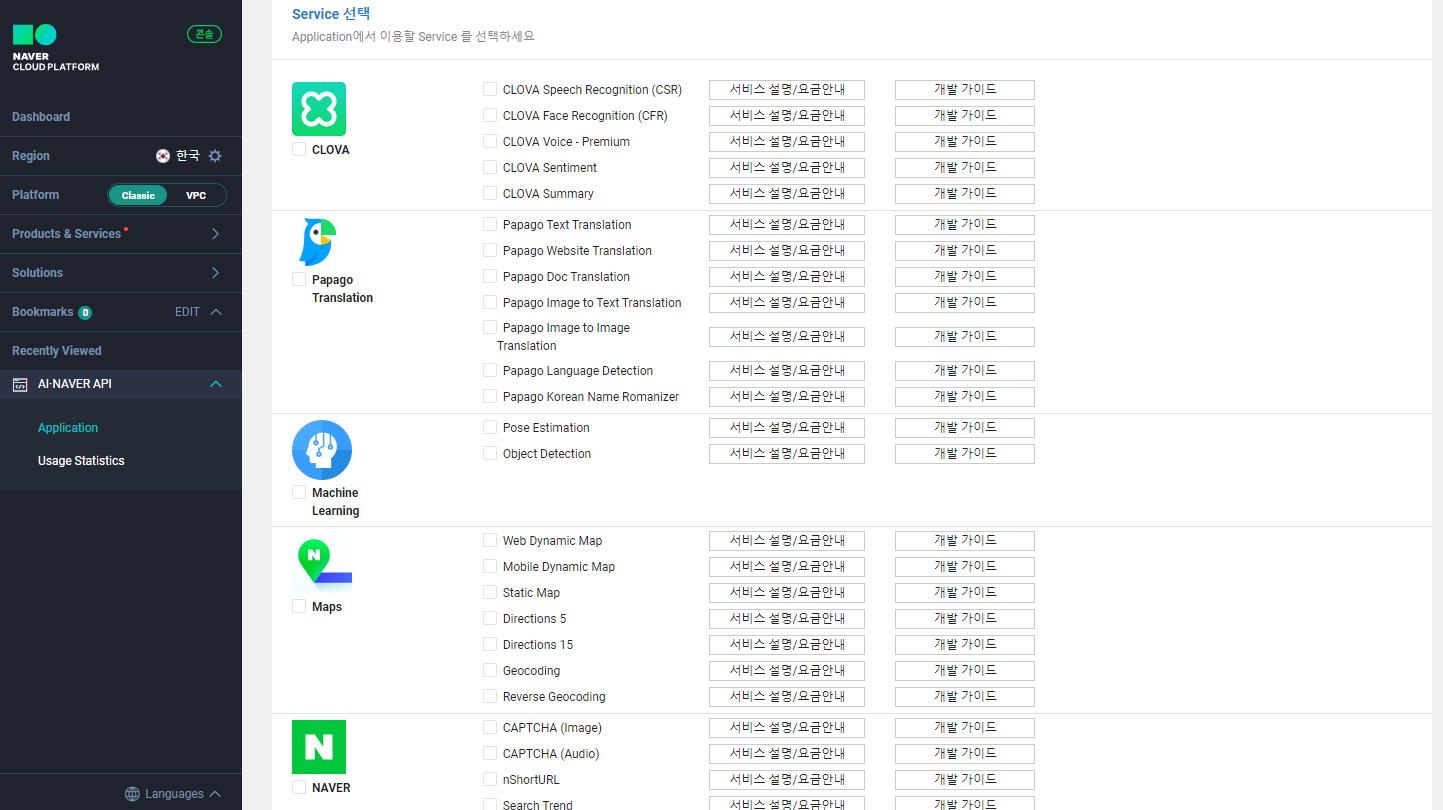The width and height of the screenshot is (1443, 810).
Task: Open region settings gear icon
Action: 215,156
